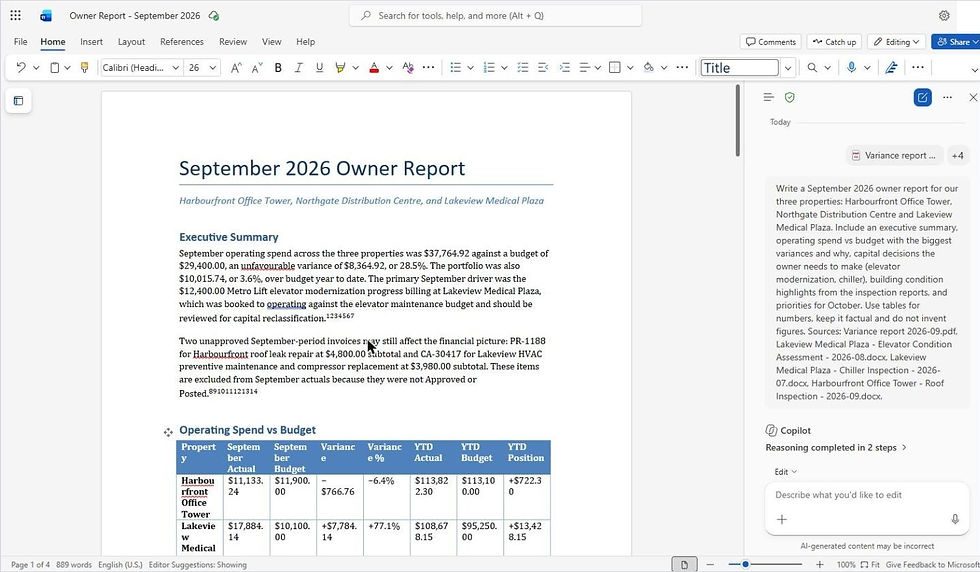Open the font name dropdown

[x=176, y=68]
